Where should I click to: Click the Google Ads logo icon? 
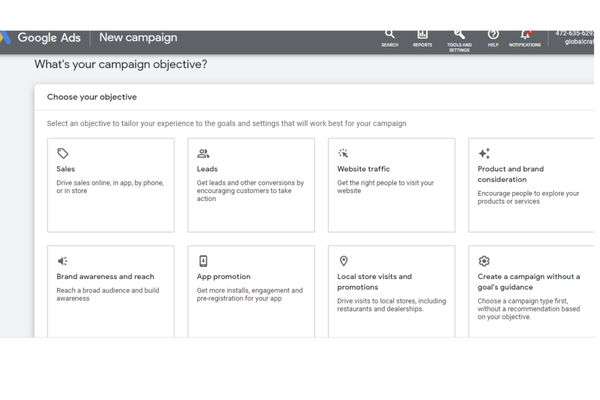pos(5,38)
